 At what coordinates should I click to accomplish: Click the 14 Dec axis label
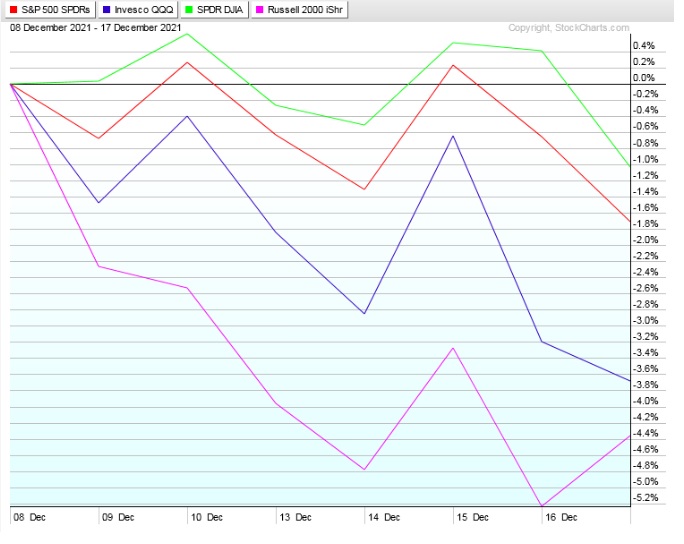(384, 517)
